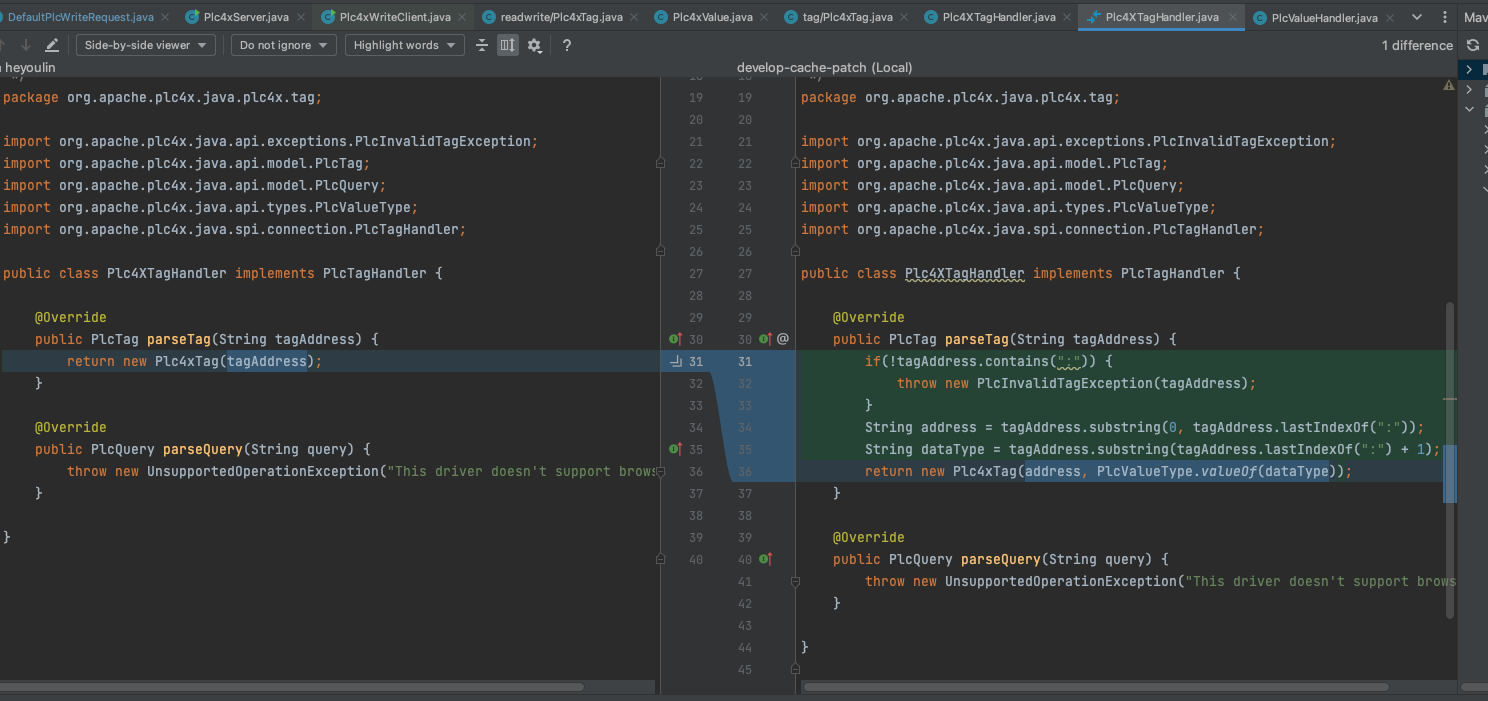Toggle synchronize scrolling button
Screen dimensions: 1488x701
pyautogui.click(x=508, y=45)
